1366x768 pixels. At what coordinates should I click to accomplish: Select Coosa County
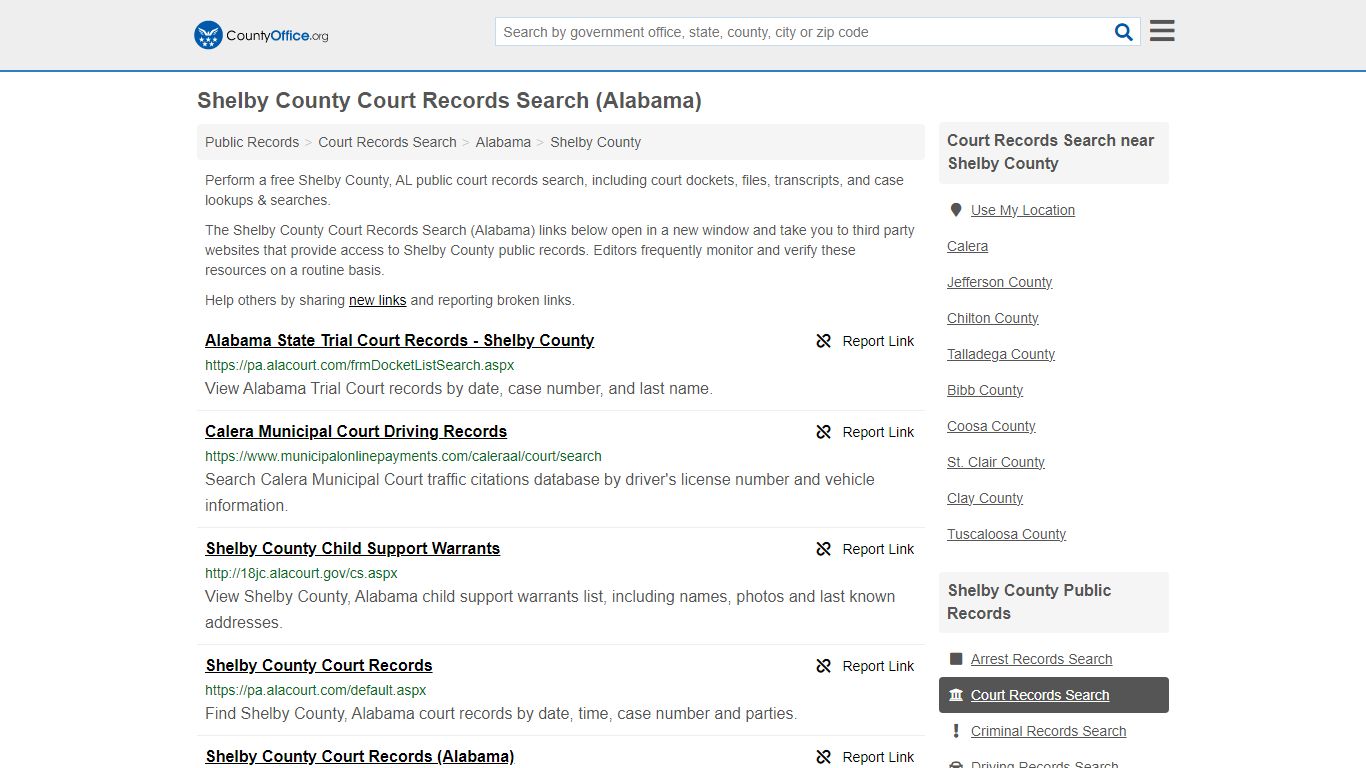pyautogui.click(x=991, y=426)
